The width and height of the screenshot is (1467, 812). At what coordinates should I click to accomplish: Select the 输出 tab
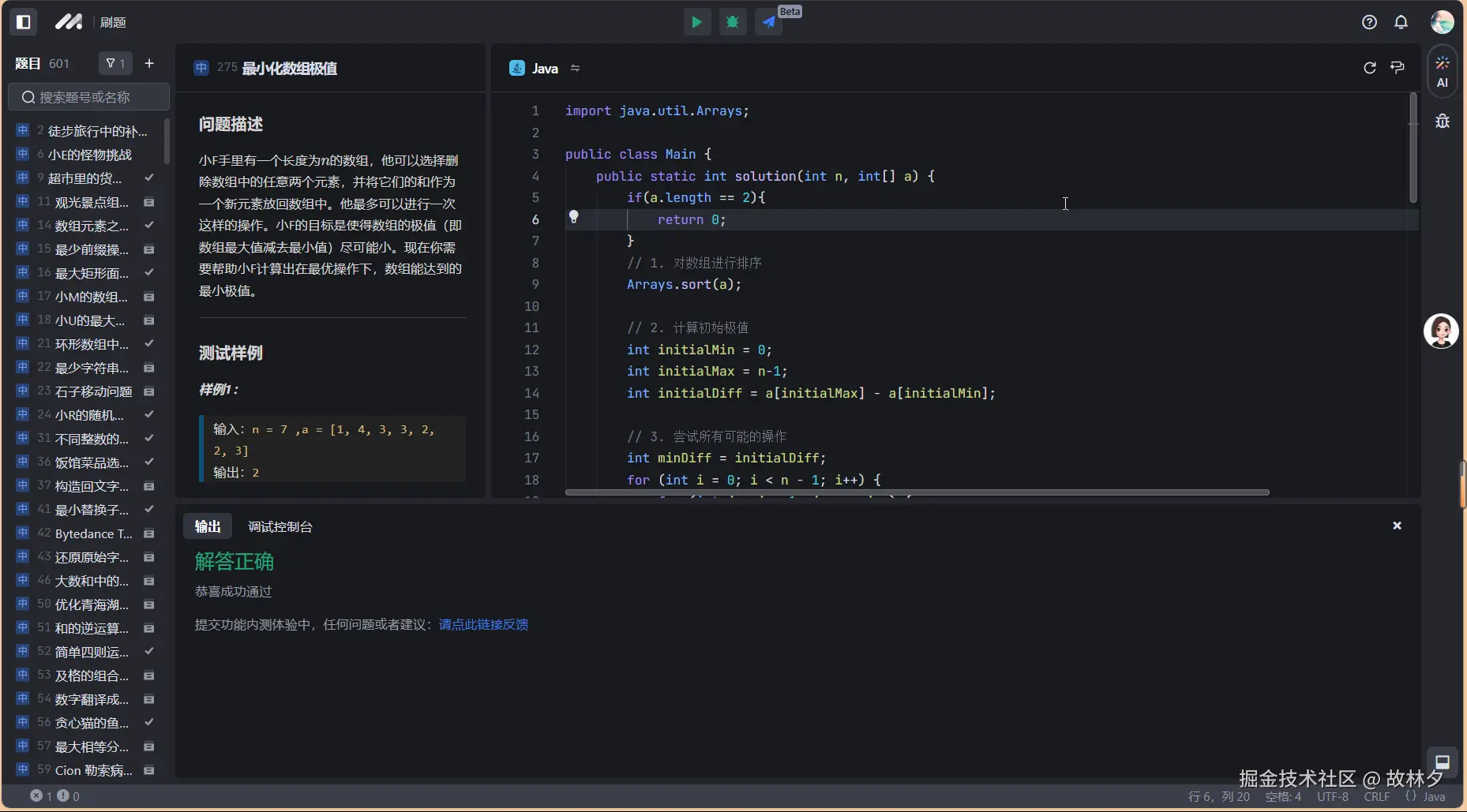tap(208, 526)
